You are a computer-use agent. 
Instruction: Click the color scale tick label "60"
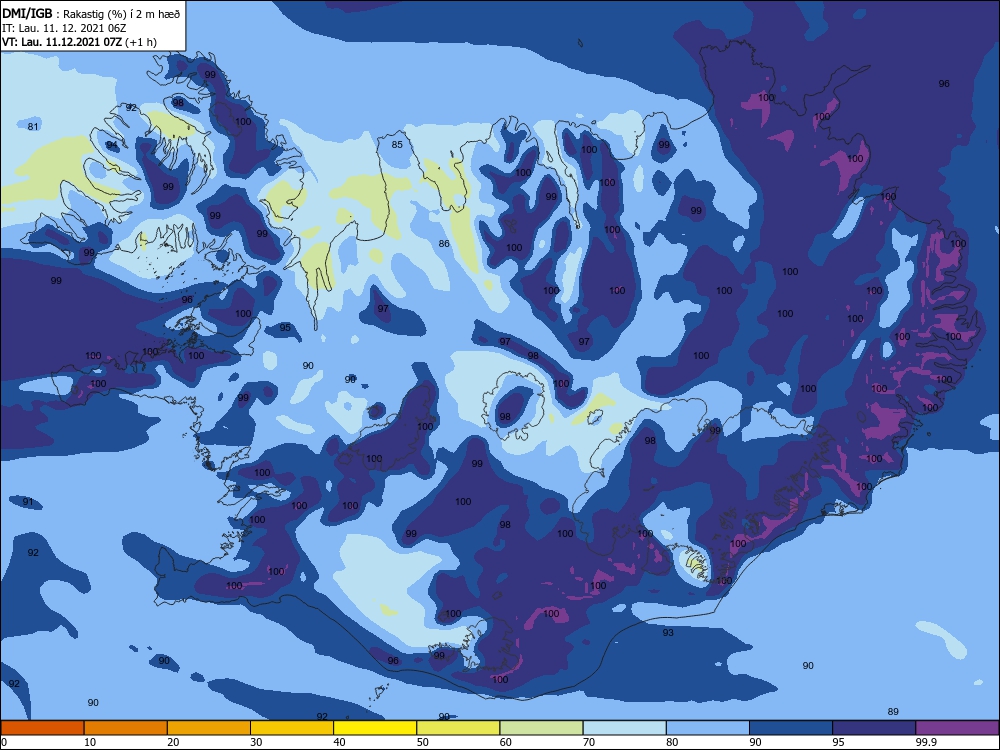(x=506, y=742)
